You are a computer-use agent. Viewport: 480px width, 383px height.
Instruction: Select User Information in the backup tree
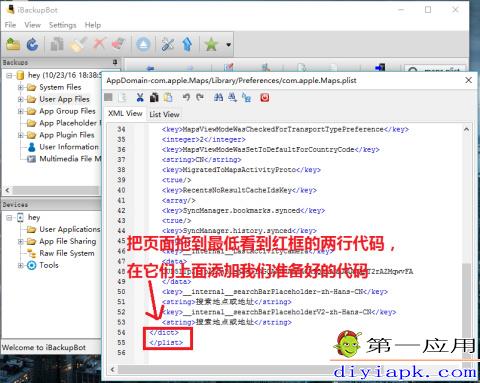coord(69,147)
